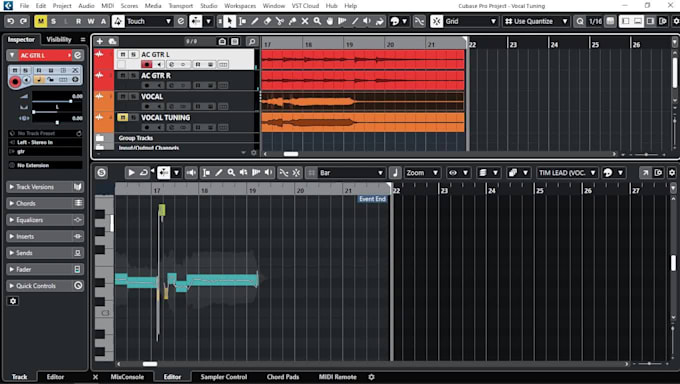Screen dimensions: 680x384
Task: Select the Group Tracks folder
Action: pyautogui.click(x=136, y=138)
